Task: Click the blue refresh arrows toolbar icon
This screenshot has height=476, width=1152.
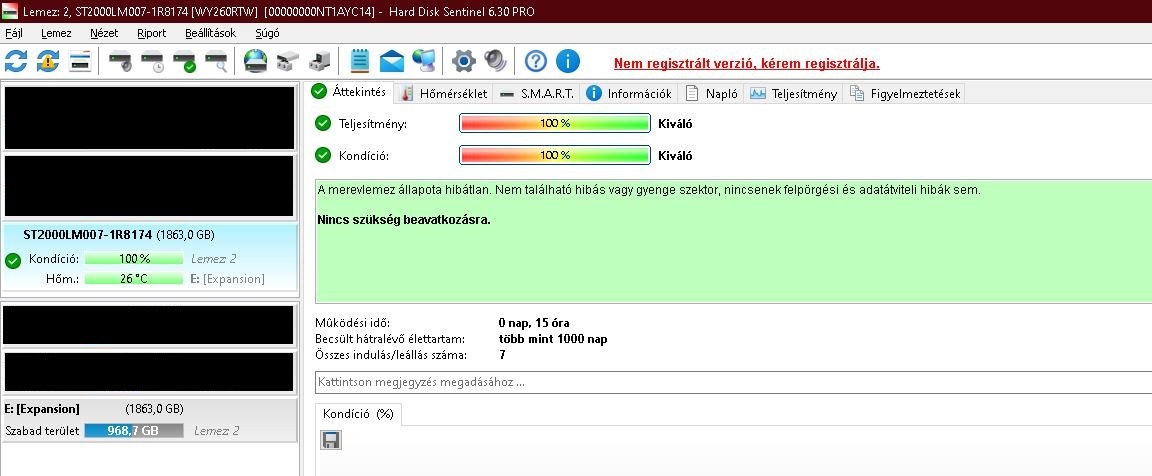Action: (x=15, y=61)
